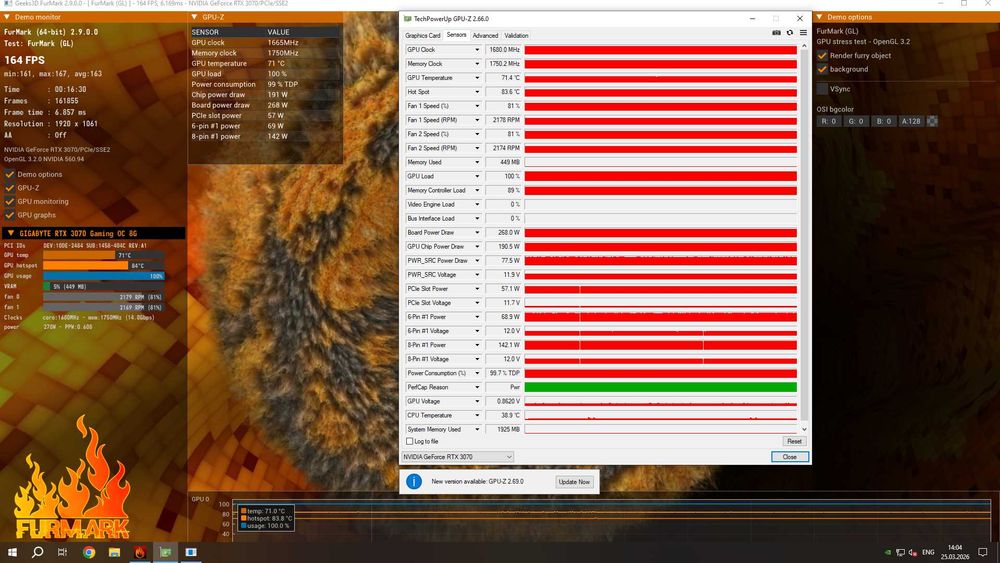The width and height of the screenshot is (1000, 563).
Task: Open the PerfCap Reason dropdown
Action: click(476, 387)
